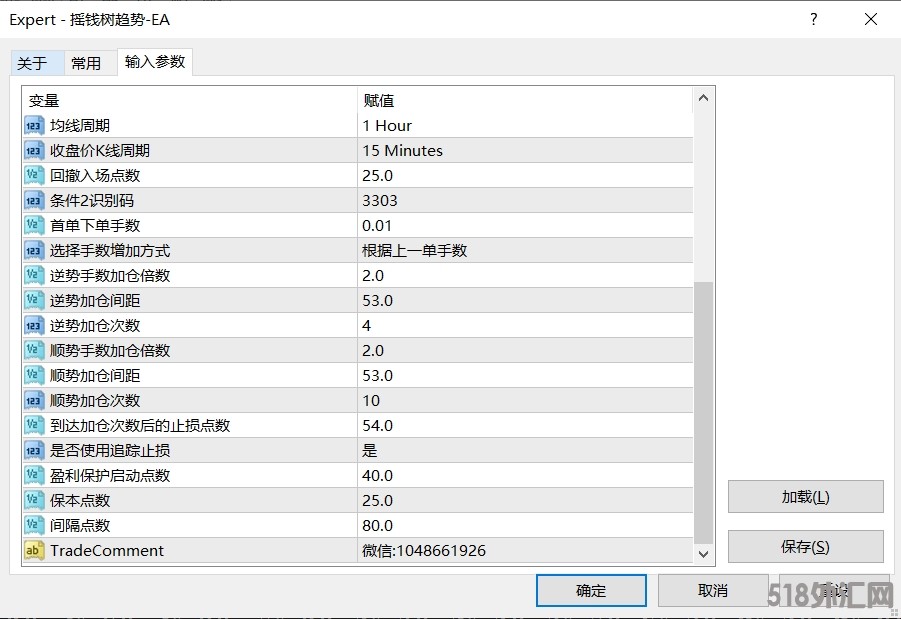
Task: Click the icon beside 是否使用追踪止损
Action: [34, 451]
